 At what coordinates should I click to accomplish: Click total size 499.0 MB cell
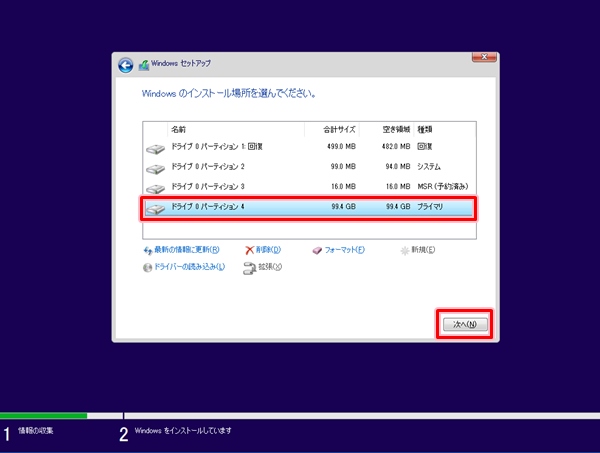tap(341, 147)
